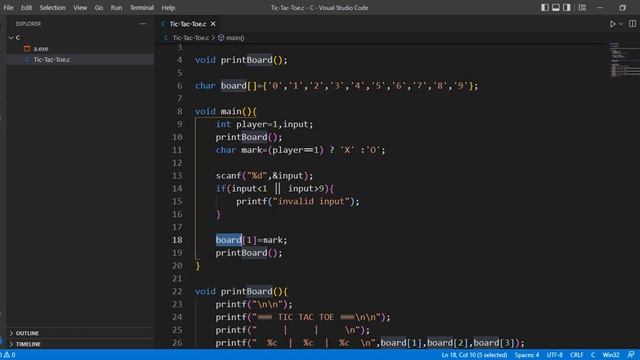The width and height of the screenshot is (640, 360).
Task: Click void main() on line 8
Action: pos(225,111)
